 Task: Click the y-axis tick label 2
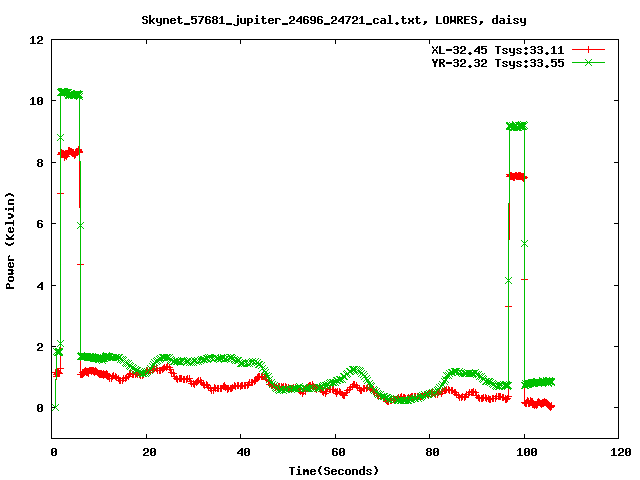pyautogui.click(x=40, y=347)
